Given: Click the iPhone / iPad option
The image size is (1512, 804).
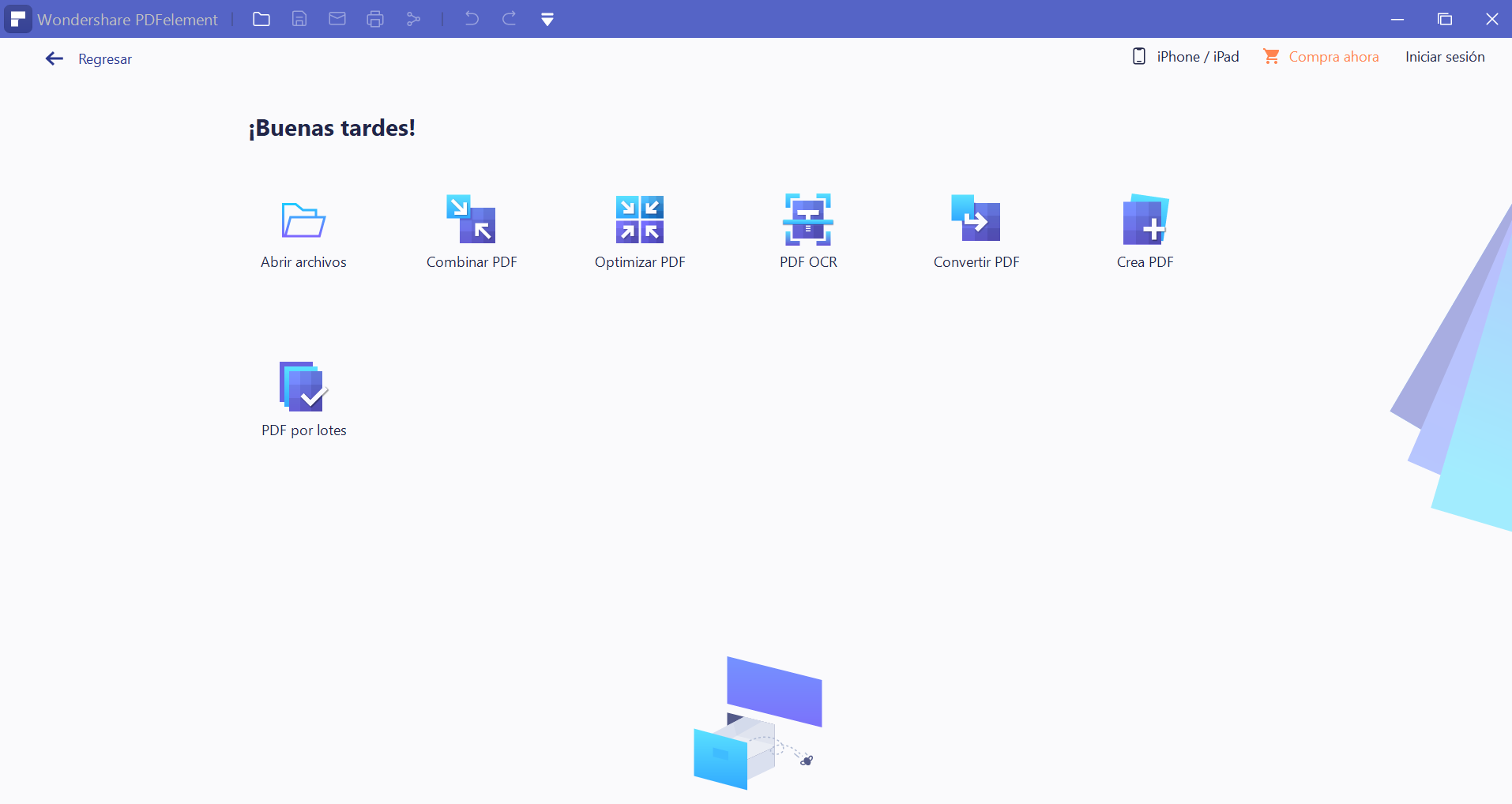Looking at the screenshot, I should point(1185,56).
